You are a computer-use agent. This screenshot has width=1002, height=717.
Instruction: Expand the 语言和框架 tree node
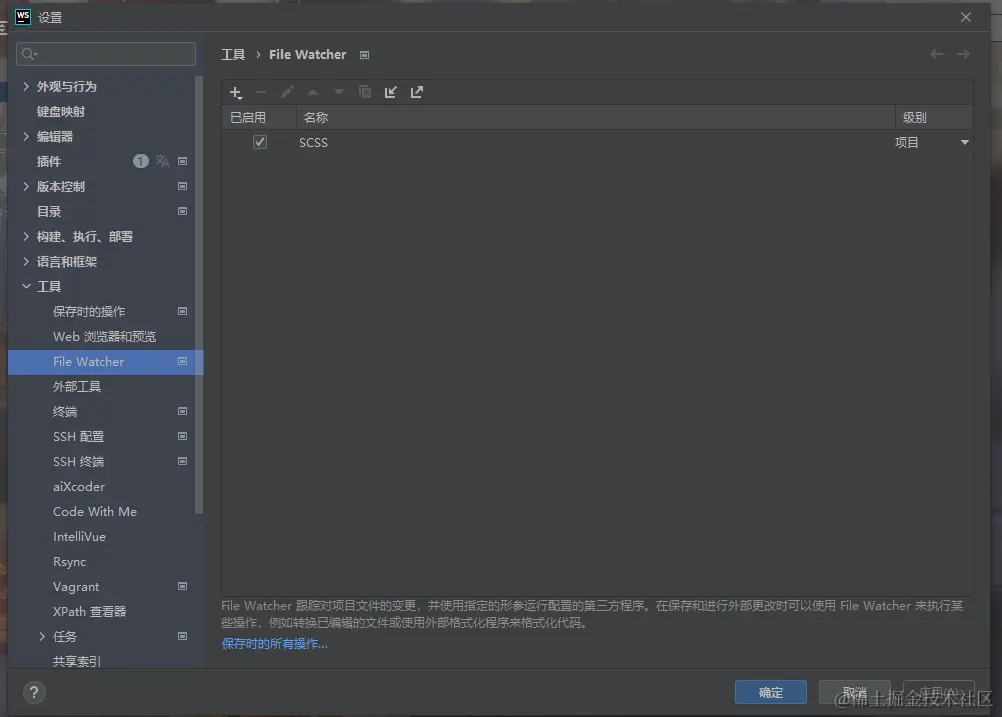(26, 261)
